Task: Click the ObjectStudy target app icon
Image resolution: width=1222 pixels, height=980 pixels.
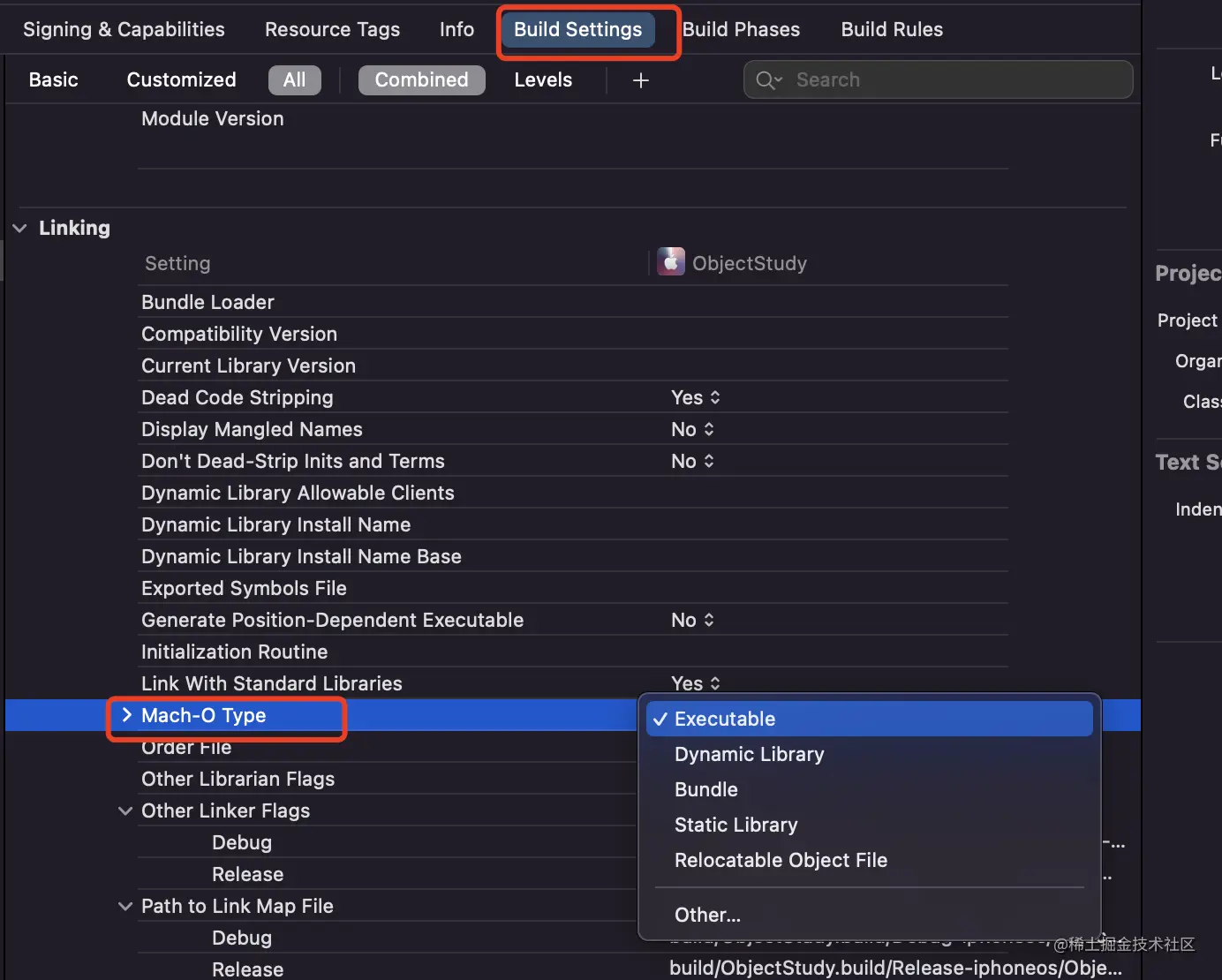Action: (671, 262)
